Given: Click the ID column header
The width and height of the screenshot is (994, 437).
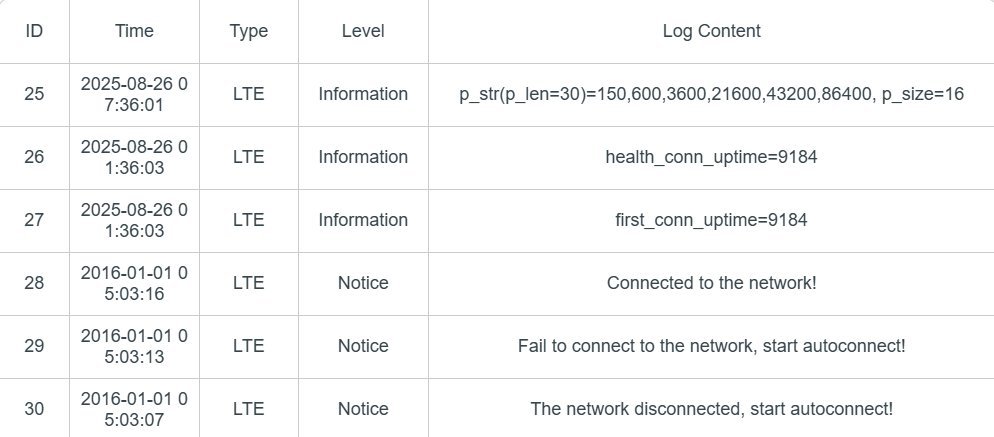Looking at the screenshot, I should pos(34,31).
